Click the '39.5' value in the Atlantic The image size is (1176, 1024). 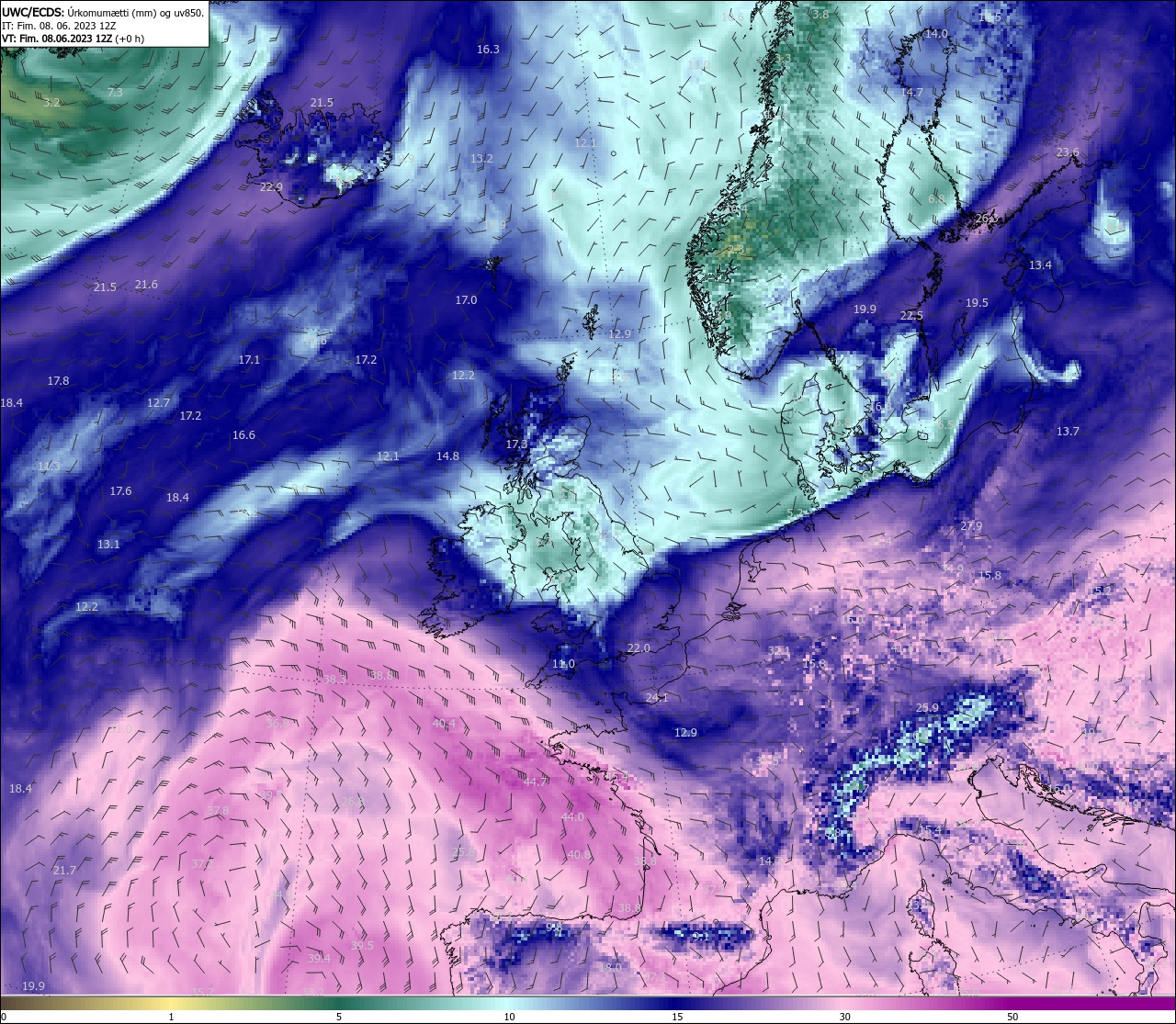click(362, 946)
